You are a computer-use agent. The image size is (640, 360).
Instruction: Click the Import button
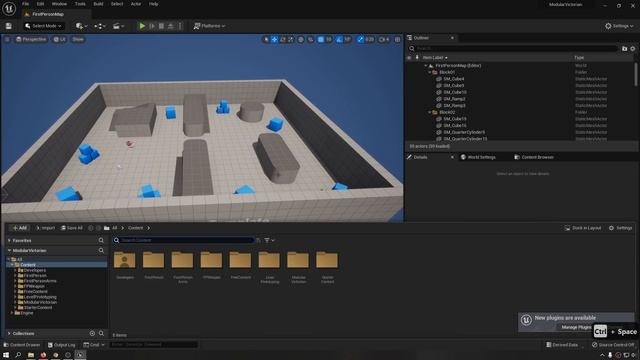45,228
